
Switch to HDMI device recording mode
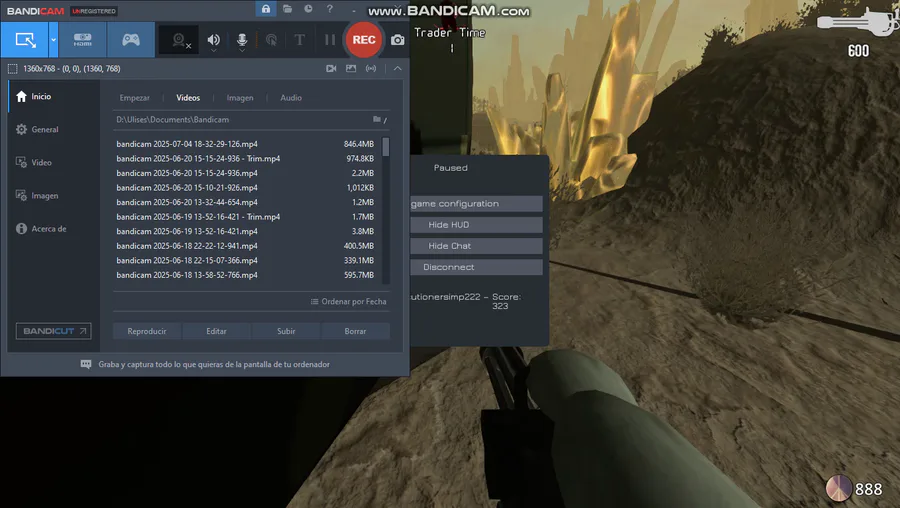tap(83, 40)
